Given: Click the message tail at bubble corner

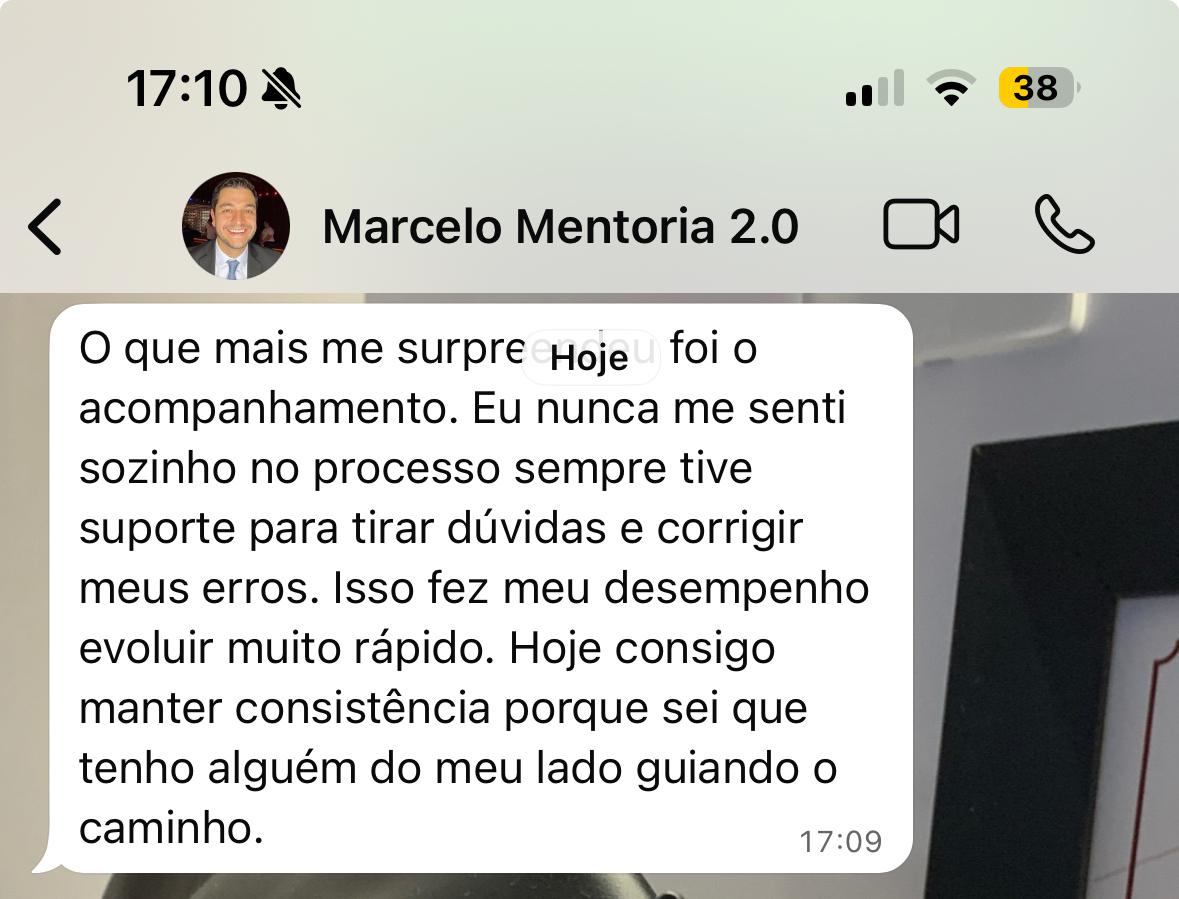Looking at the screenshot, I should tap(47, 864).
